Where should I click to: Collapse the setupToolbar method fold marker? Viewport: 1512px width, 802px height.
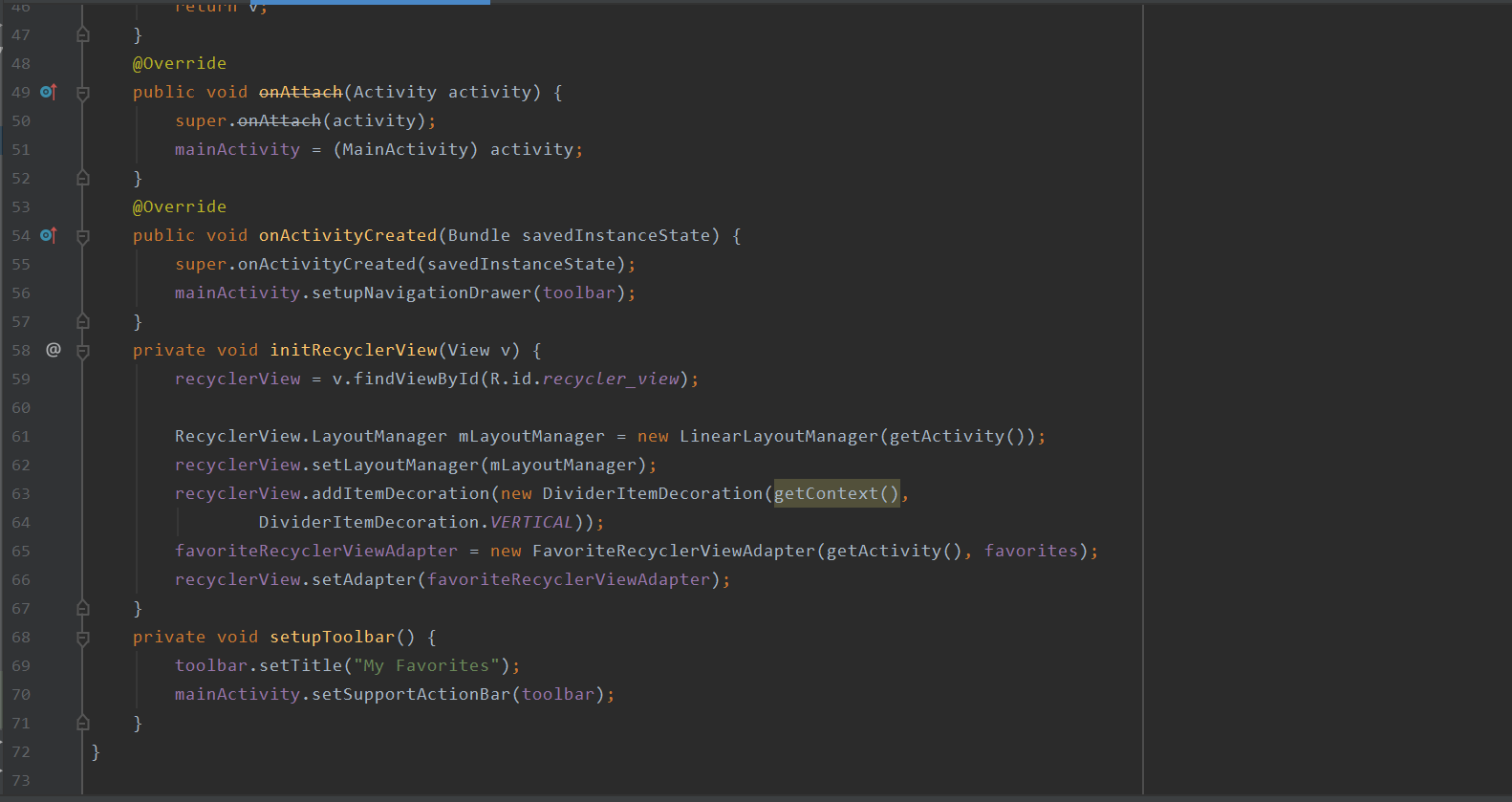[83, 638]
